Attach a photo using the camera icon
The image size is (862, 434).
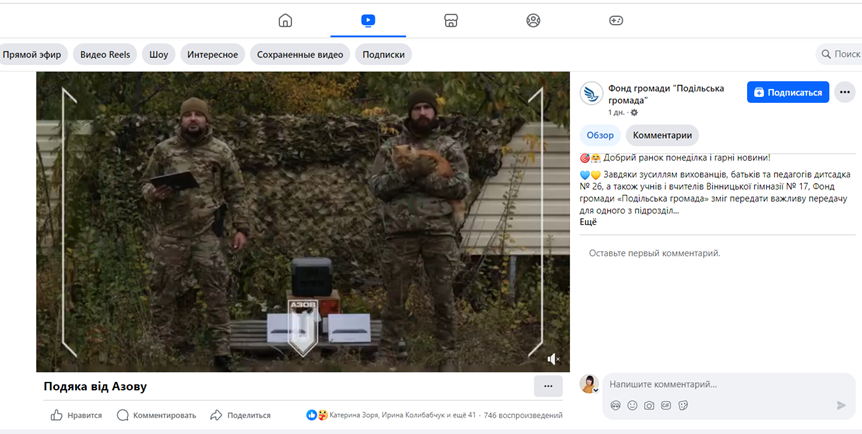(x=649, y=405)
